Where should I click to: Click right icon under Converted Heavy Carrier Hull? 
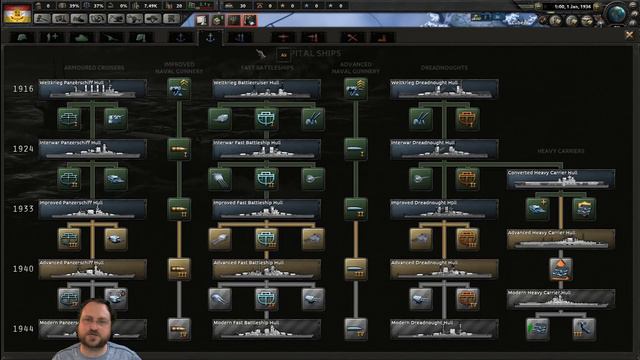[x=584, y=209]
